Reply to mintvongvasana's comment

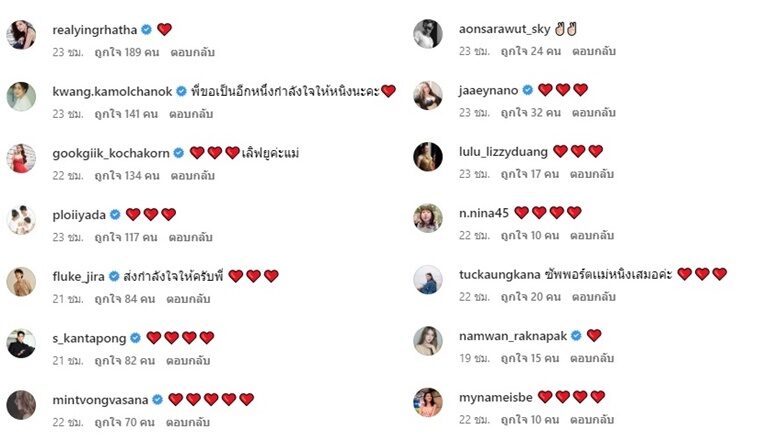188,422
